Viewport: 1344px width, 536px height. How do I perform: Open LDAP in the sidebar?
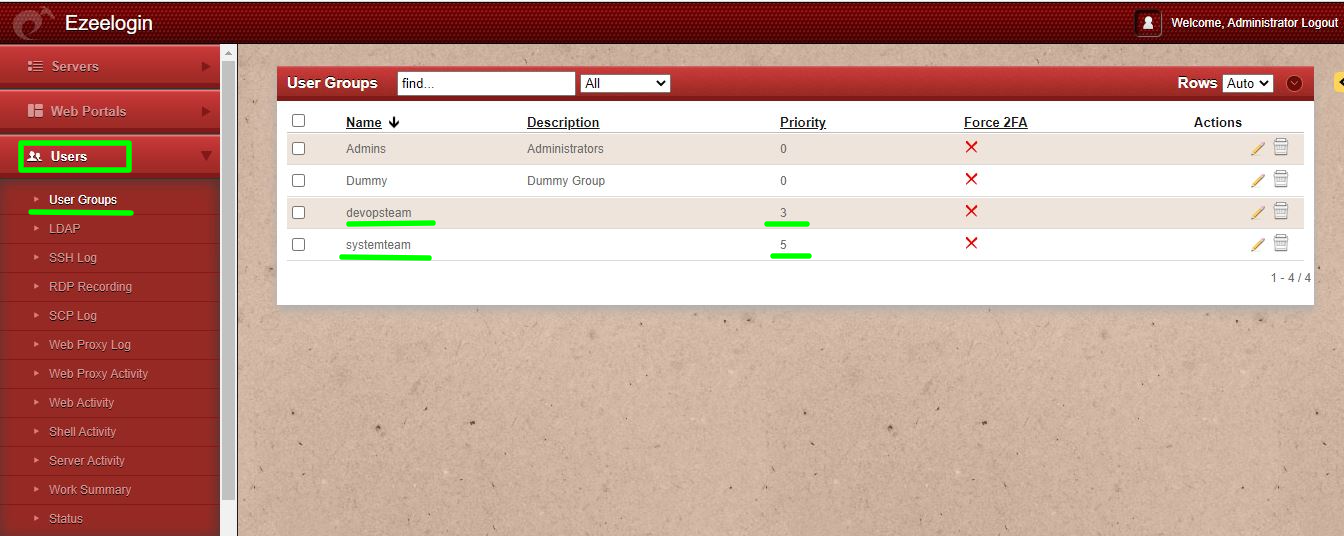coord(64,228)
